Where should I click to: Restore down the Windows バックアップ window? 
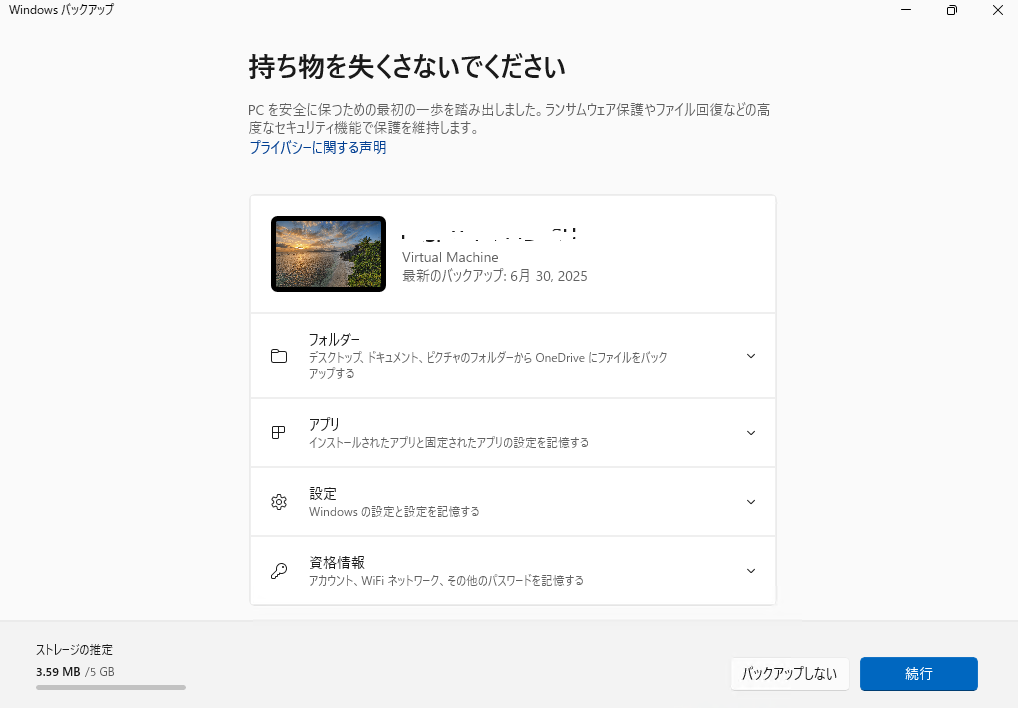(x=952, y=10)
